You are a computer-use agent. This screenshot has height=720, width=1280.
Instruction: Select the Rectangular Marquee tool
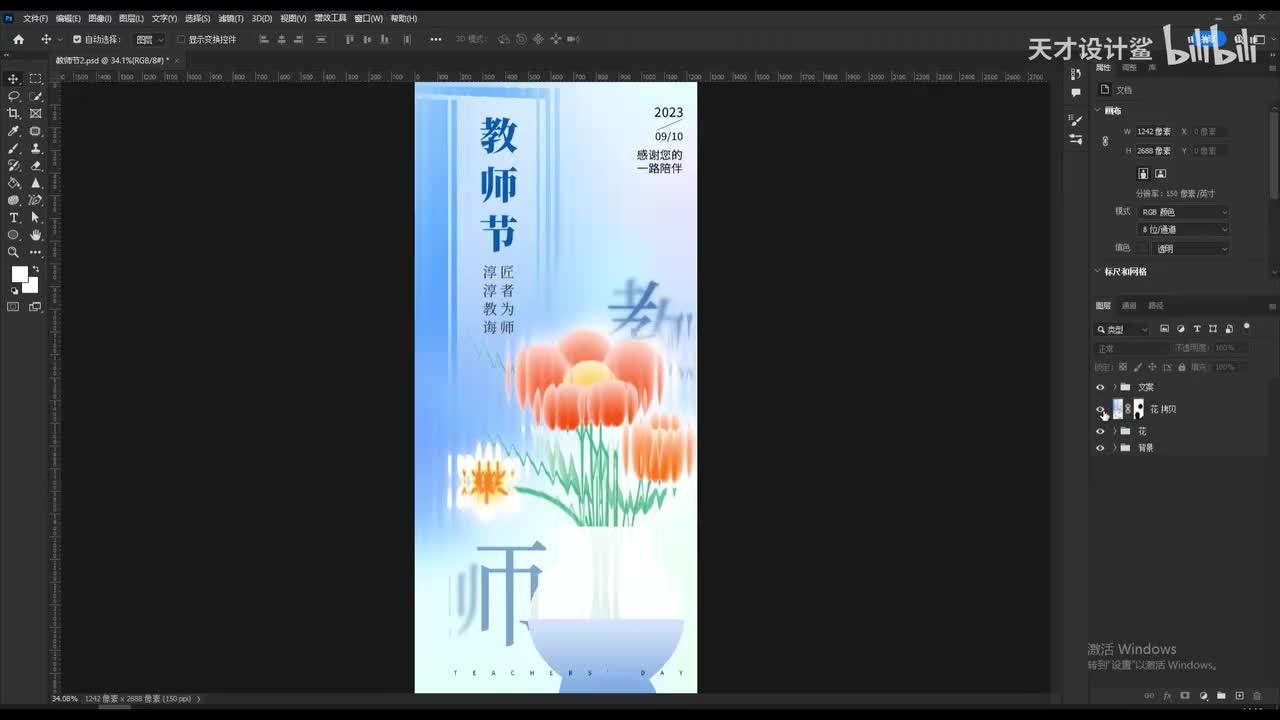(36, 78)
